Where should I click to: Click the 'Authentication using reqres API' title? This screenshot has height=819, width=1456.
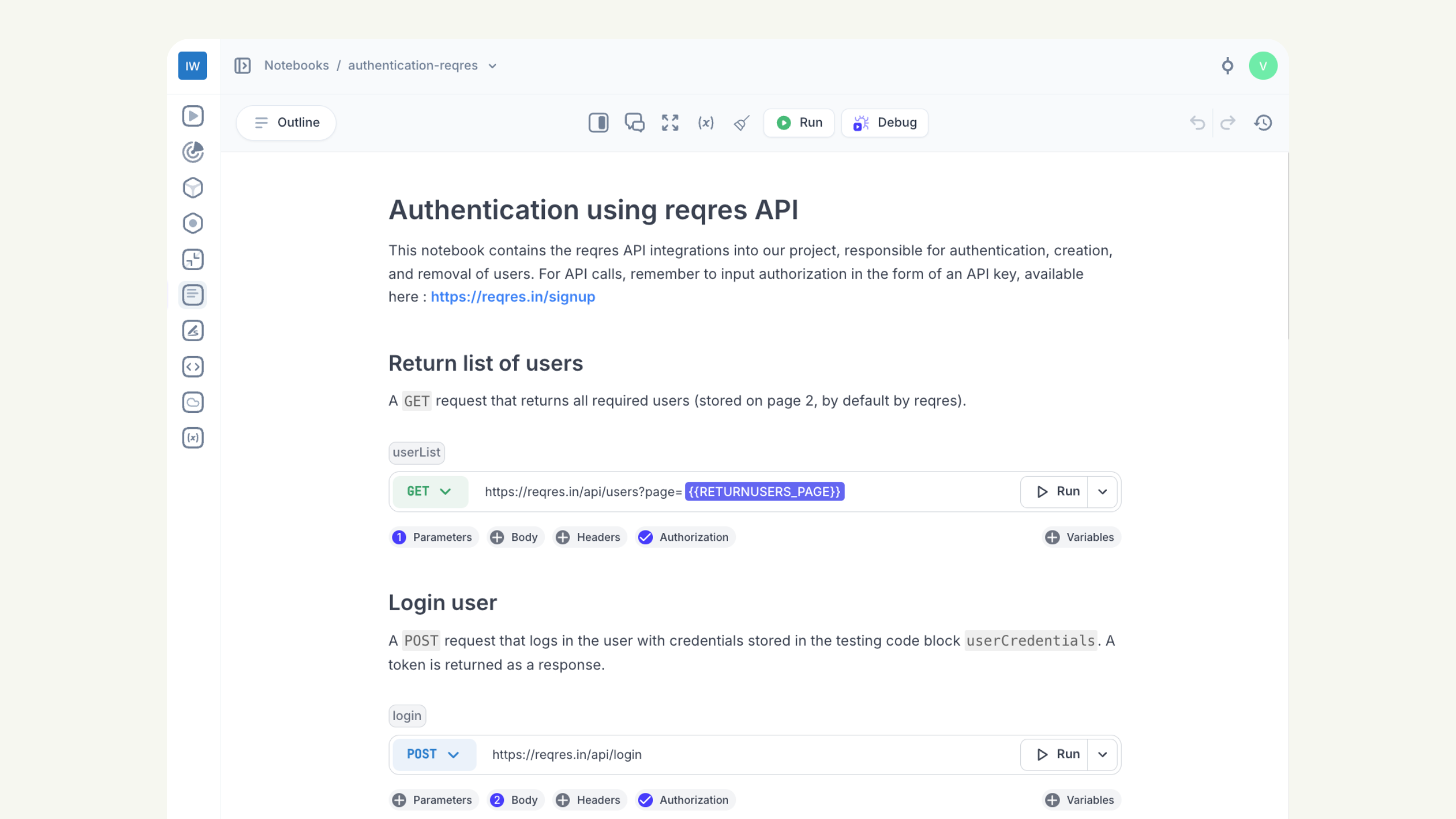(593, 210)
